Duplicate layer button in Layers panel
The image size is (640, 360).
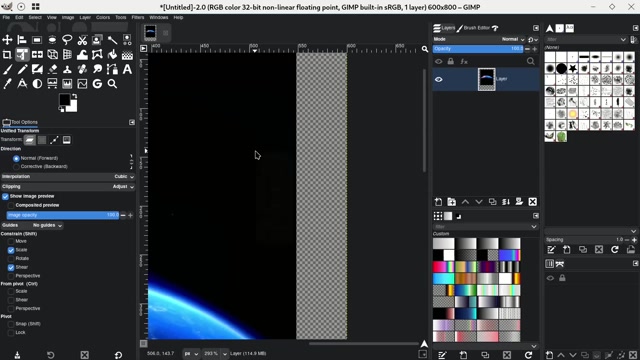[492, 202]
